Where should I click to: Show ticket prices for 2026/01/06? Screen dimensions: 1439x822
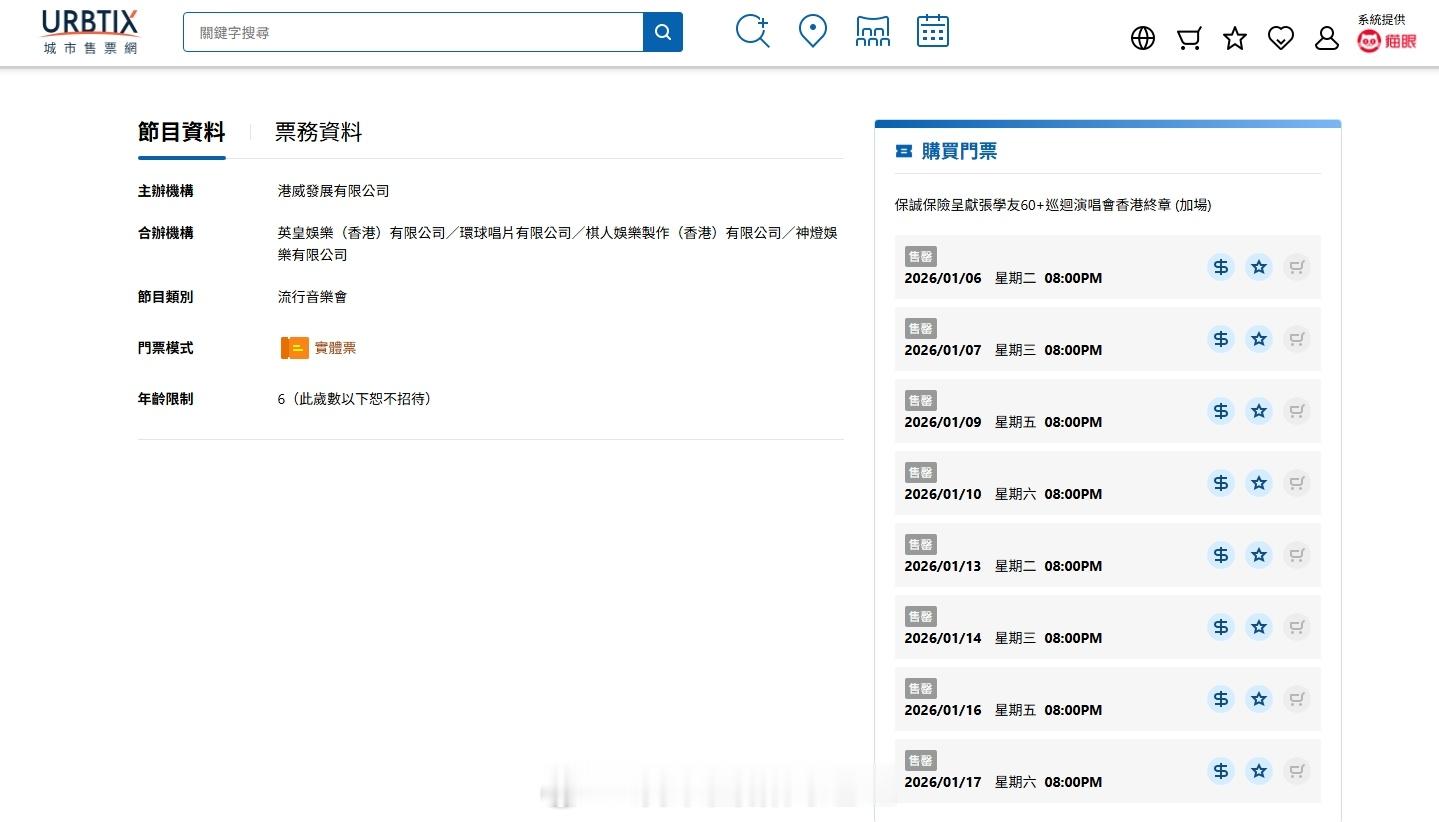tap(1221, 267)
